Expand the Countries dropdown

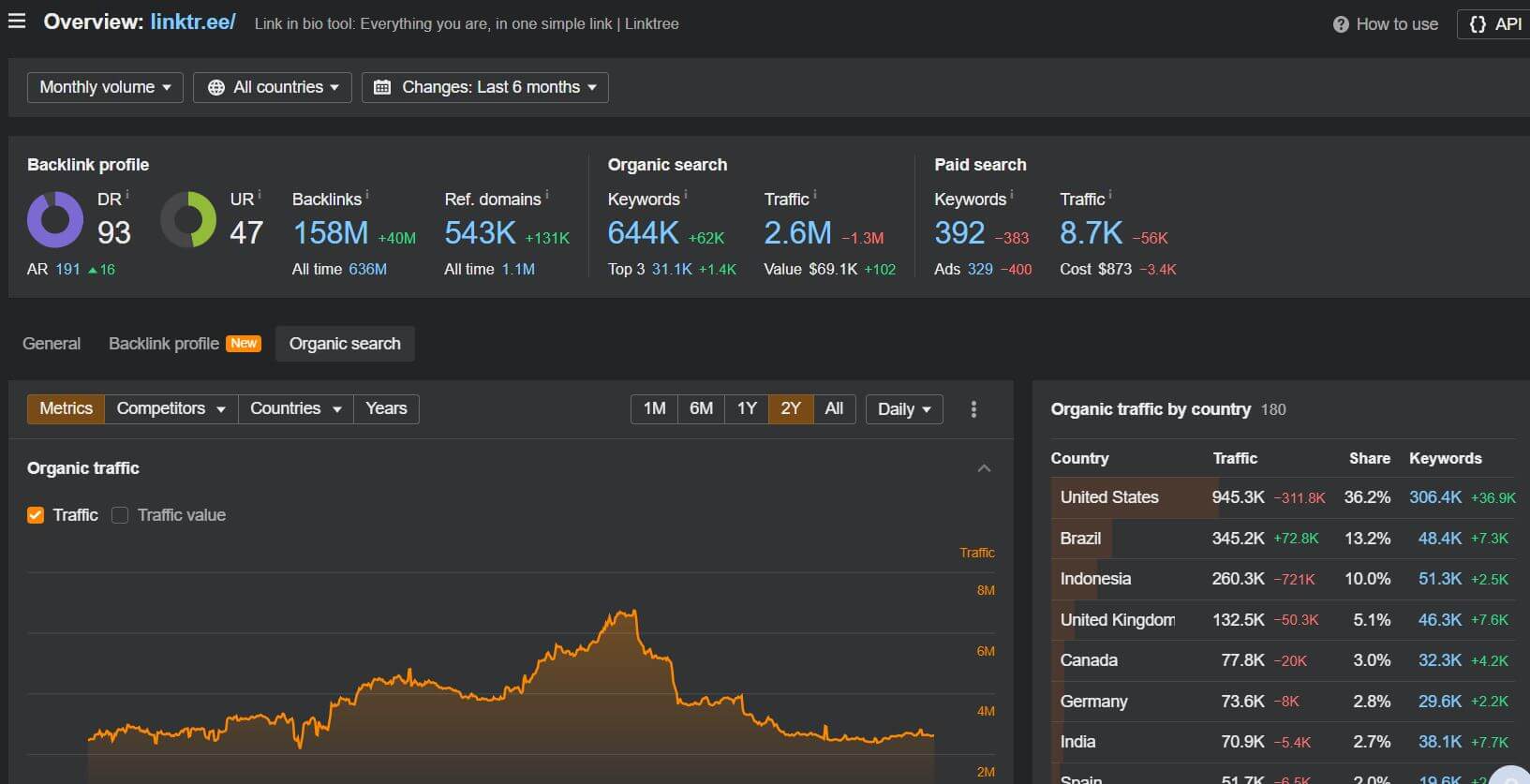[296, 408]
